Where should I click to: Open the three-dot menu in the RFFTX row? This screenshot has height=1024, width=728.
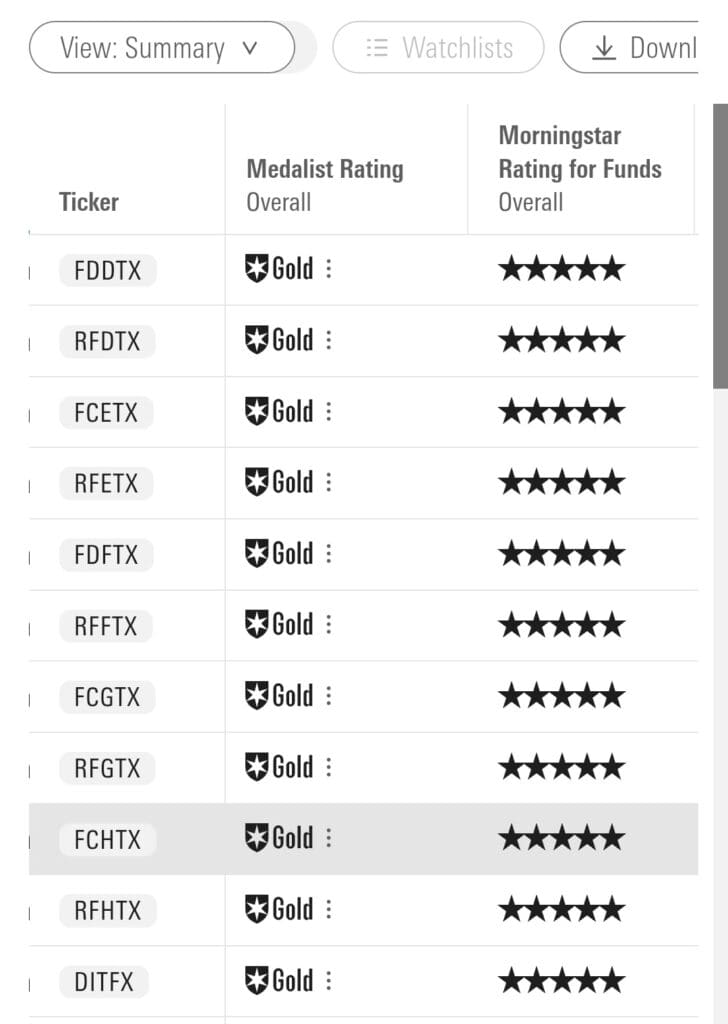(x=328, y=625)
